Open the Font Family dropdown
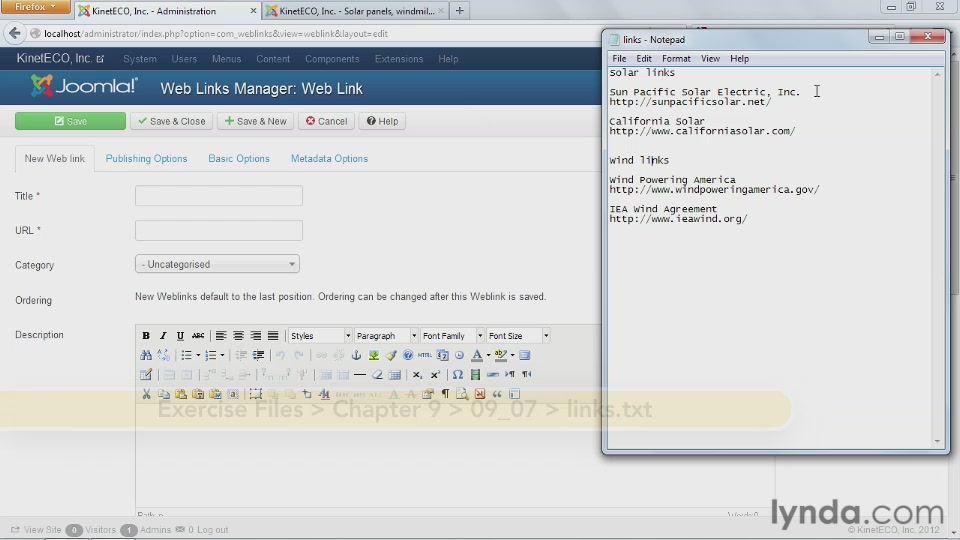960x540 pixels. (452, 336)
